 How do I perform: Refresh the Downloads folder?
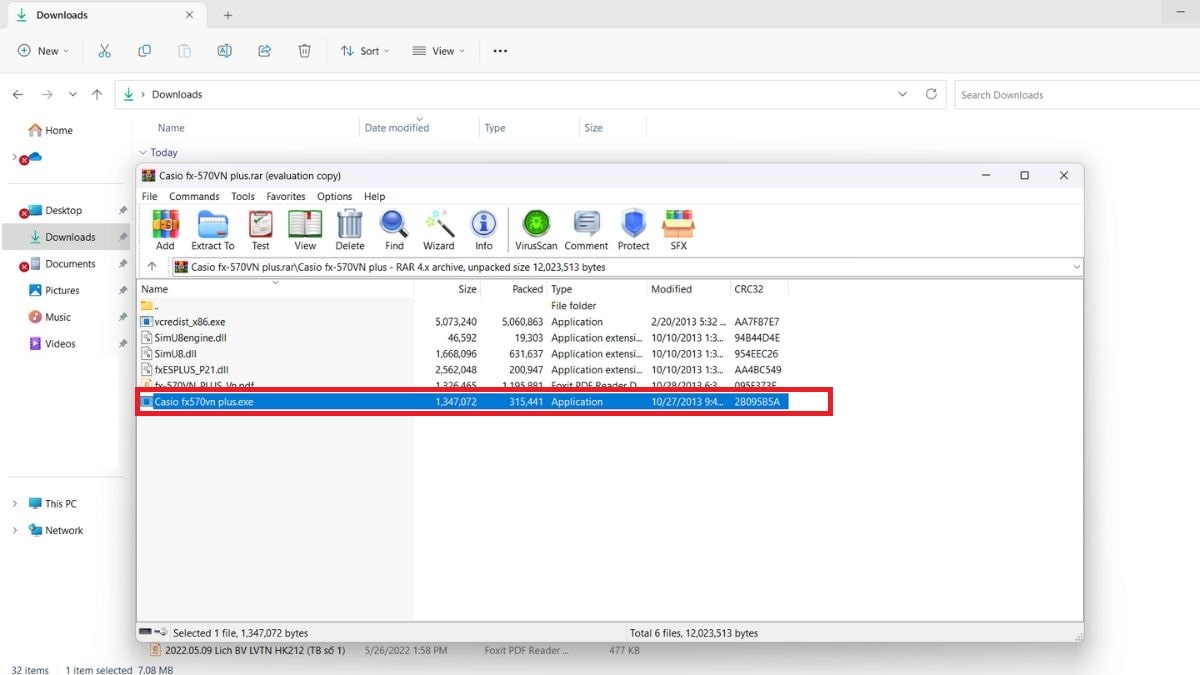[931, 94]
